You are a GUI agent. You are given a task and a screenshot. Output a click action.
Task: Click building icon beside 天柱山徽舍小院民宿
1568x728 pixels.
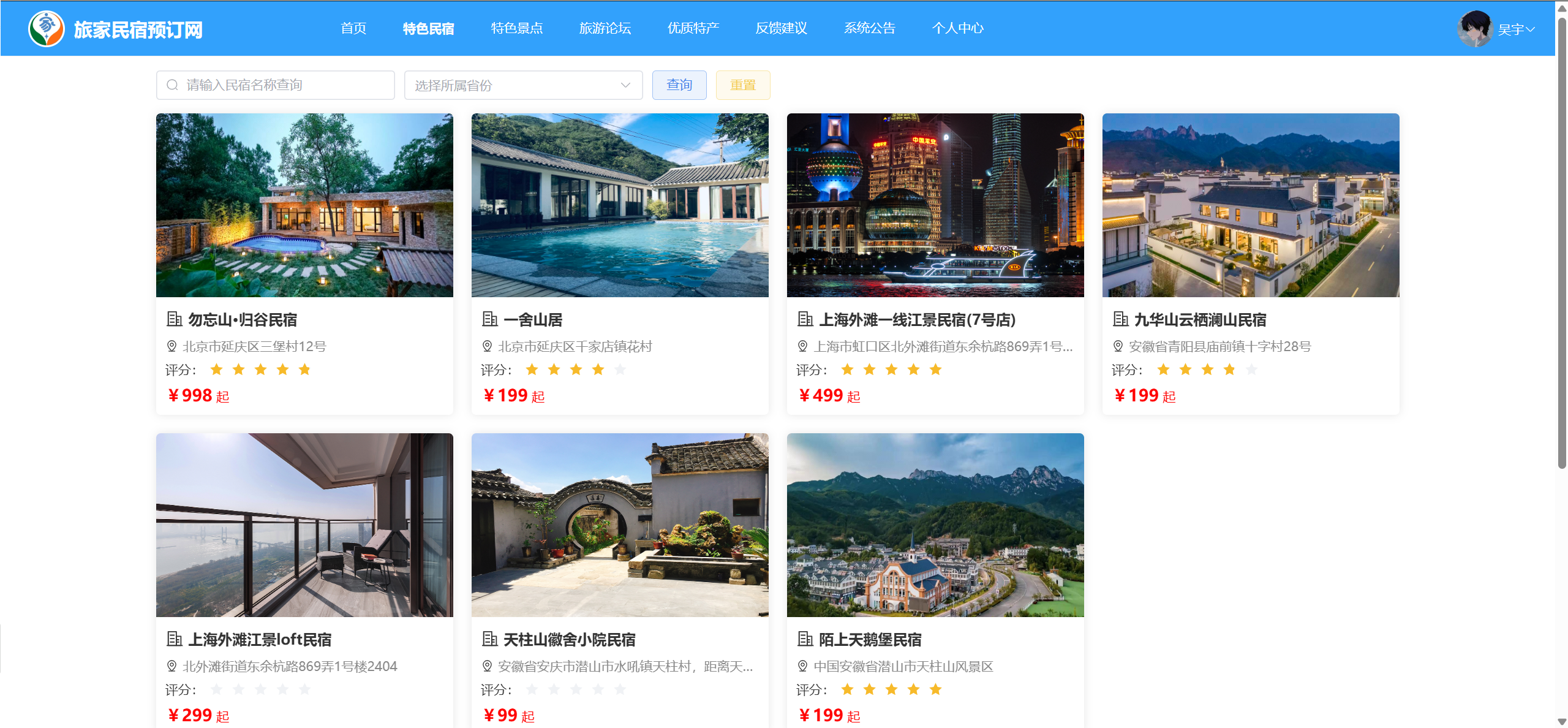click(x=490, y=640)
